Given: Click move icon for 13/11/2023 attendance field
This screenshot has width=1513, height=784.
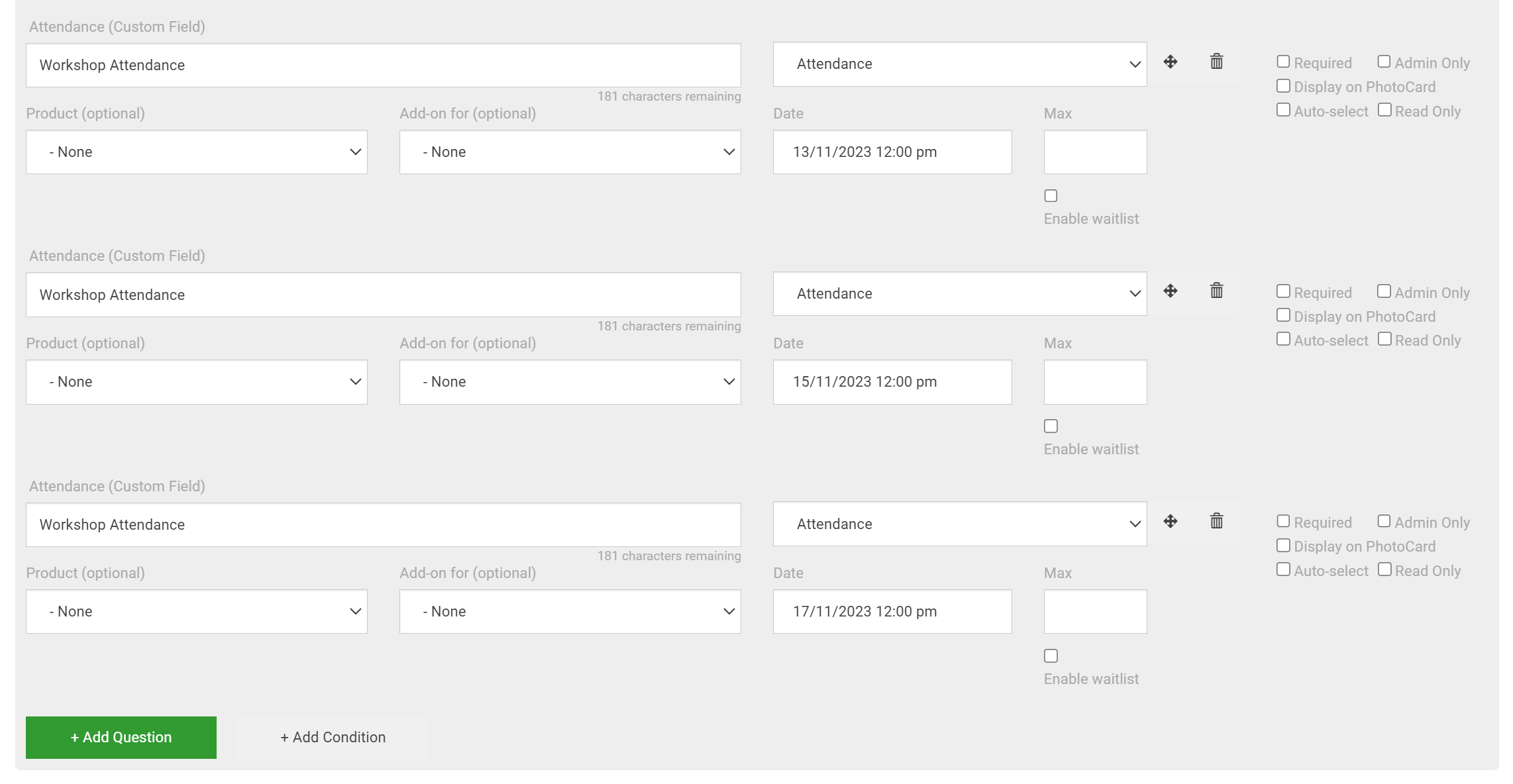Looking at the screenshot, I should coord(1171,62).
